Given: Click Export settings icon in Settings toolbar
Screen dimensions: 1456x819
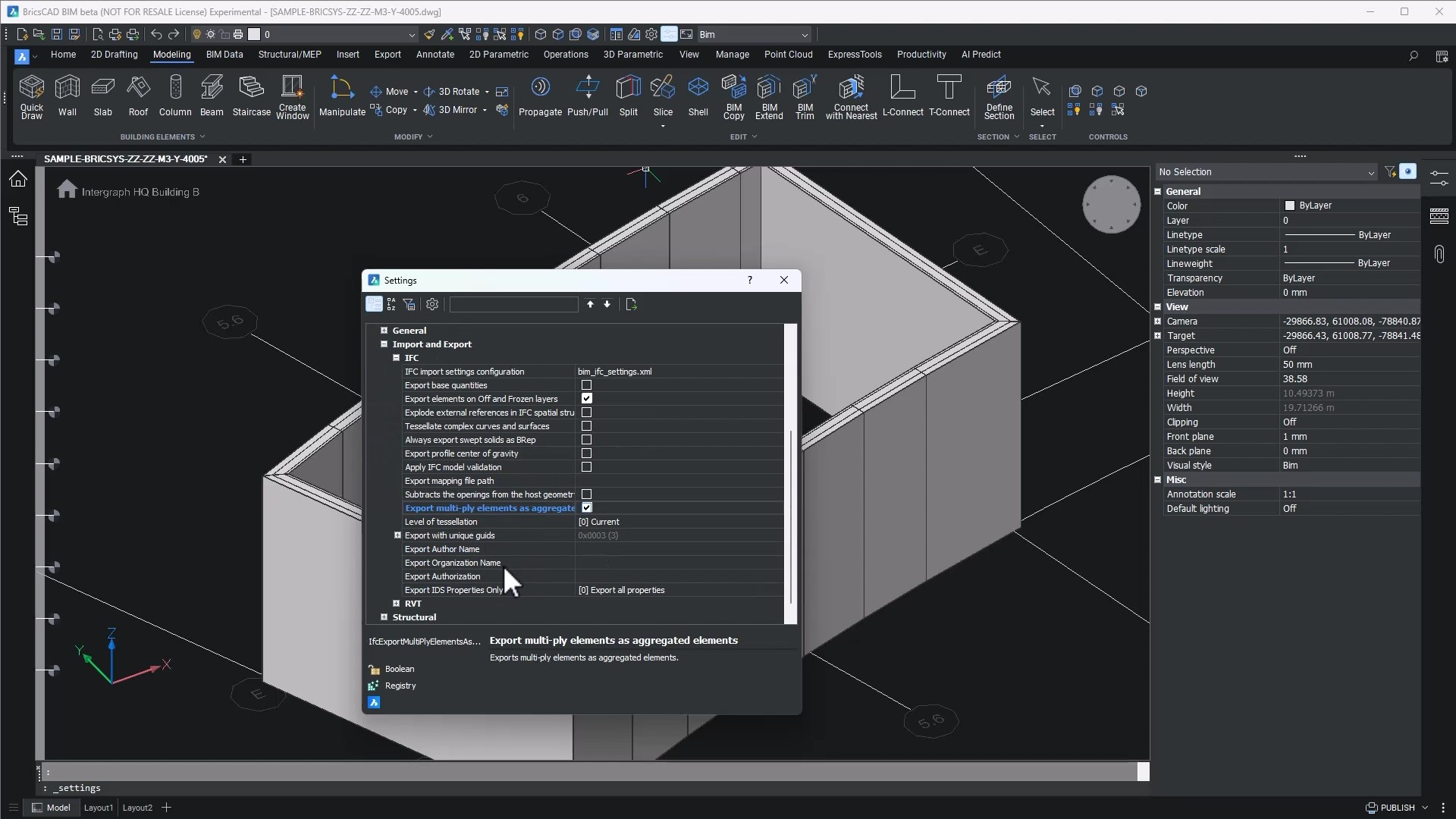Looking at the screenshot, I should (631, 304).
